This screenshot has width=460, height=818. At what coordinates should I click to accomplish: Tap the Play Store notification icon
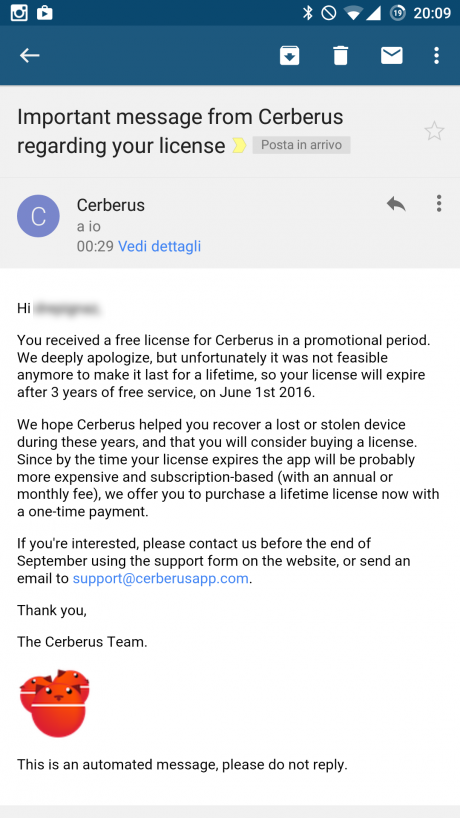[x=45, y=13]
